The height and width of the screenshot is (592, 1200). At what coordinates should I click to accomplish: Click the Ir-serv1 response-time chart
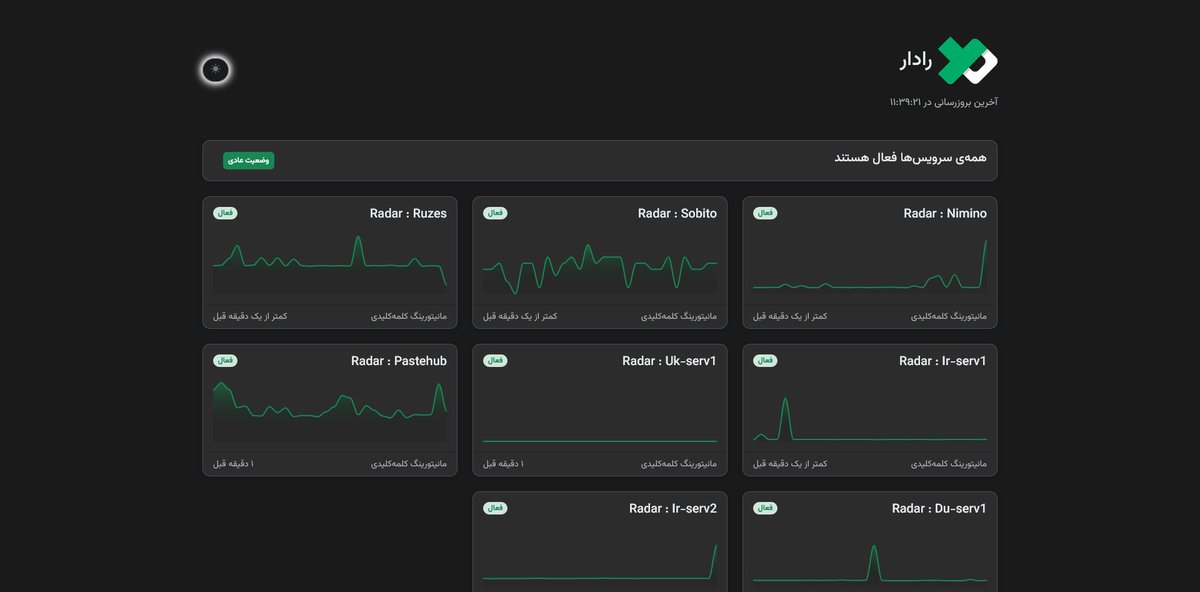pyautogui.click(x=870, y=412)
